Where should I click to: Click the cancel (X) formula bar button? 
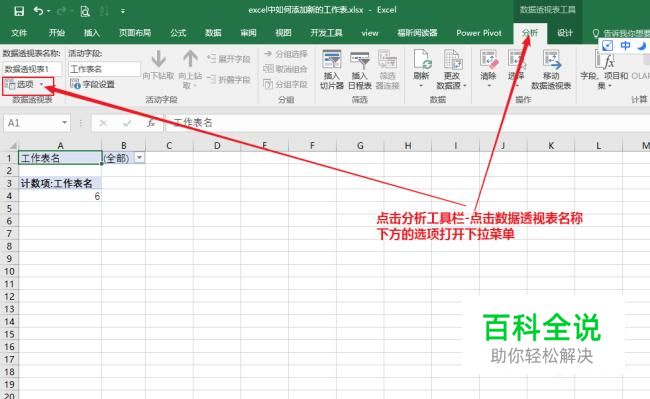tap(103, 123)
